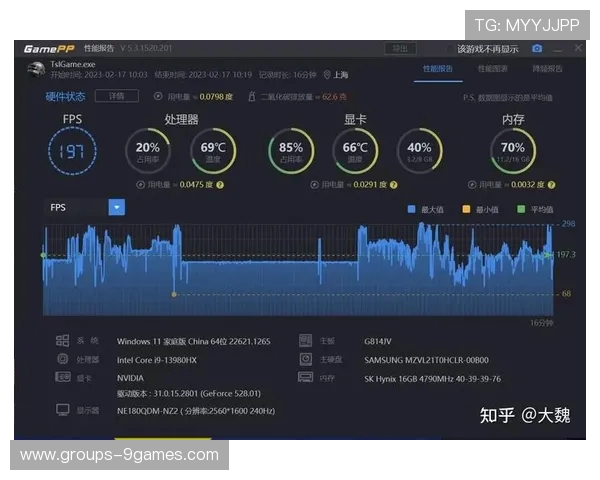Click the Windows system icon in the hardware list
Viewport: 600px width, 480px height.
pos(63,340)
